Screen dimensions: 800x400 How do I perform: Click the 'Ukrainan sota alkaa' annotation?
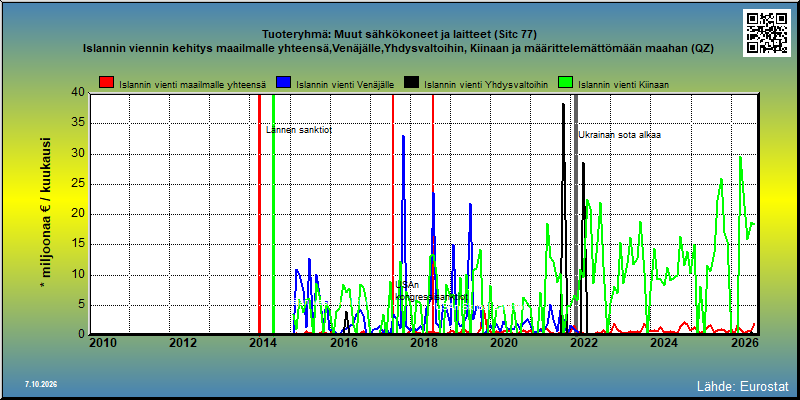point(619,135)
